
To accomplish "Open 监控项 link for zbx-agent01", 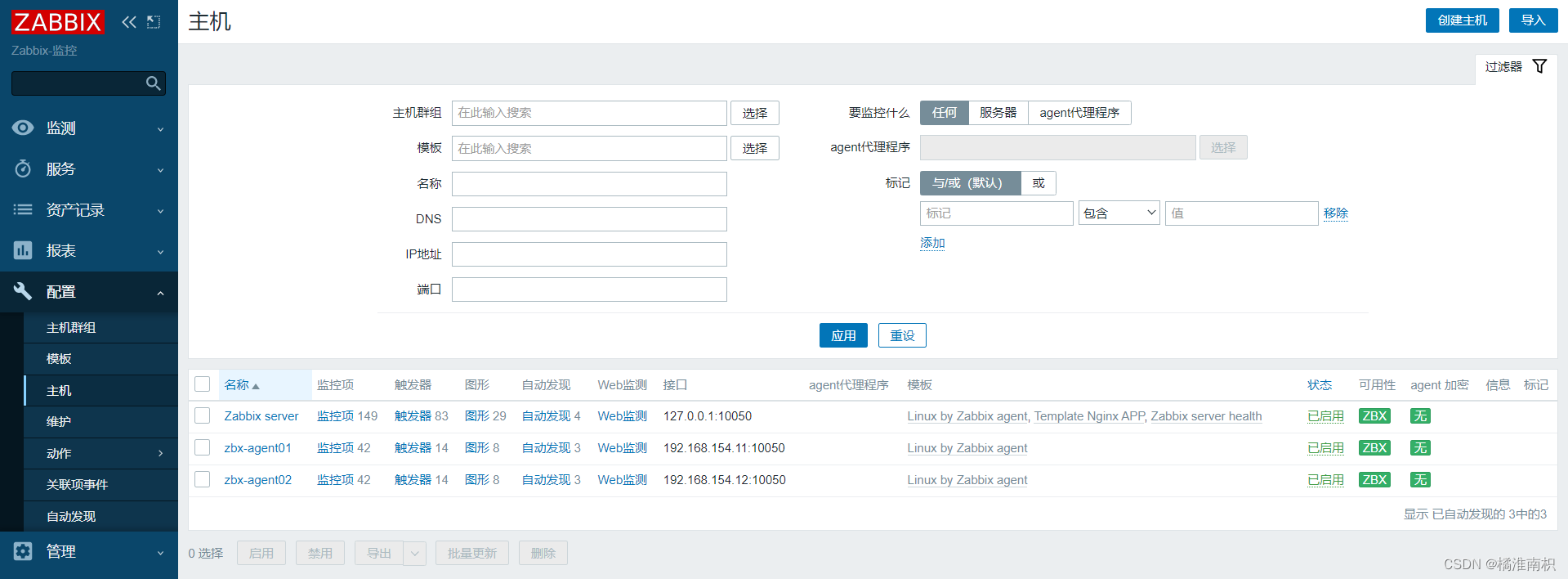I will (x=335, y=448).
